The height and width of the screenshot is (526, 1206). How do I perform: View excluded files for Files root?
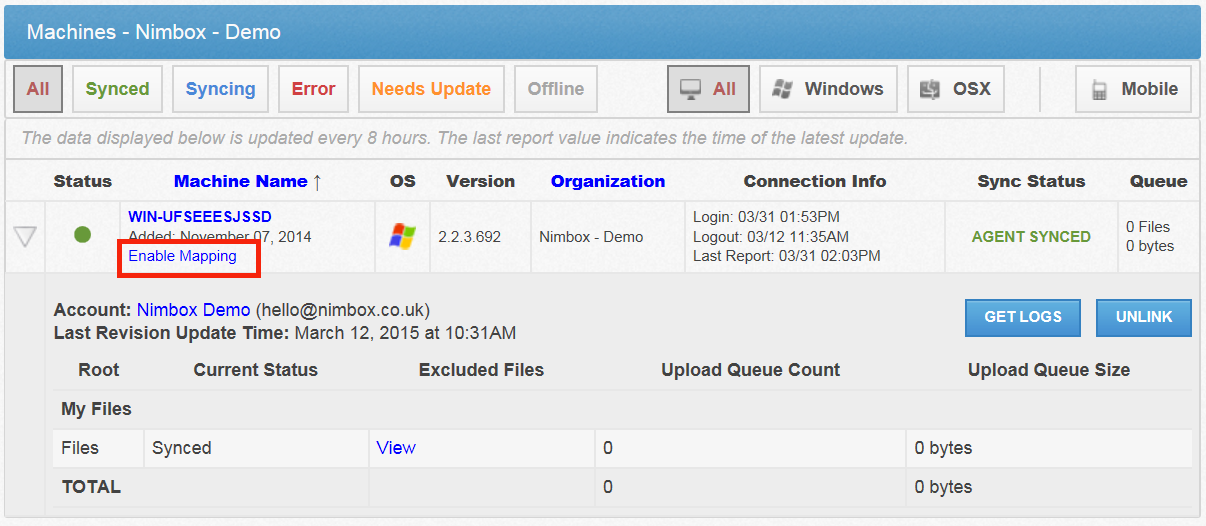pos(396,448)
